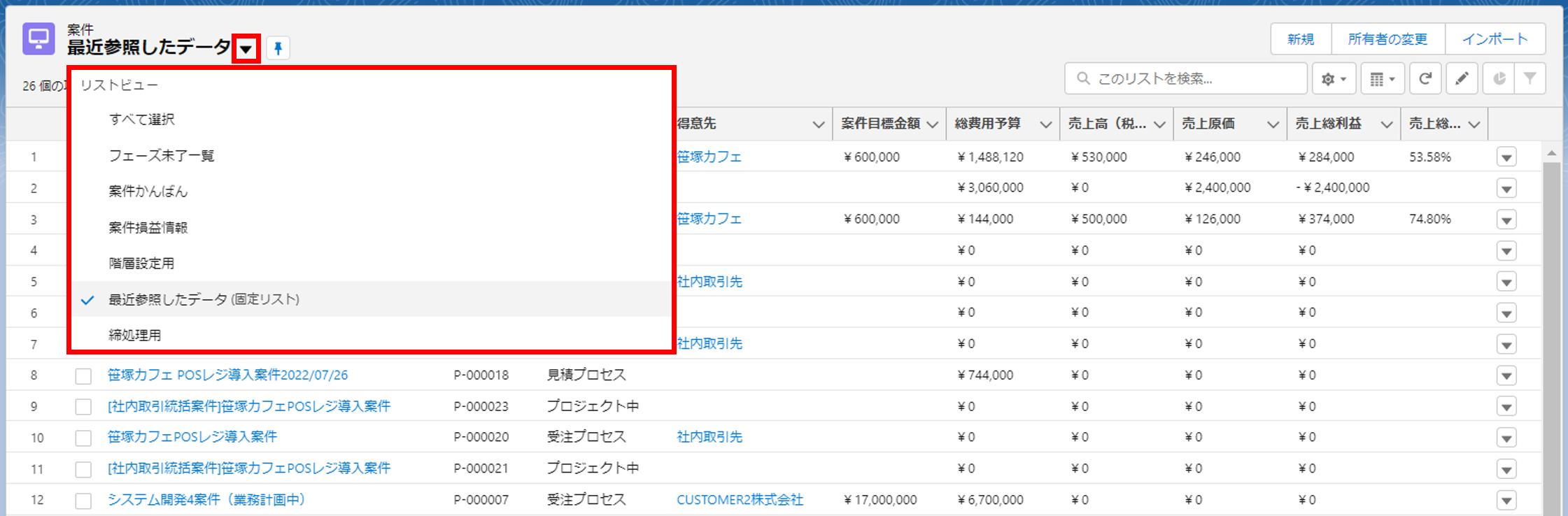Open 社内取引先 link in row 10
1568x516 pixels.
(709, 437)
